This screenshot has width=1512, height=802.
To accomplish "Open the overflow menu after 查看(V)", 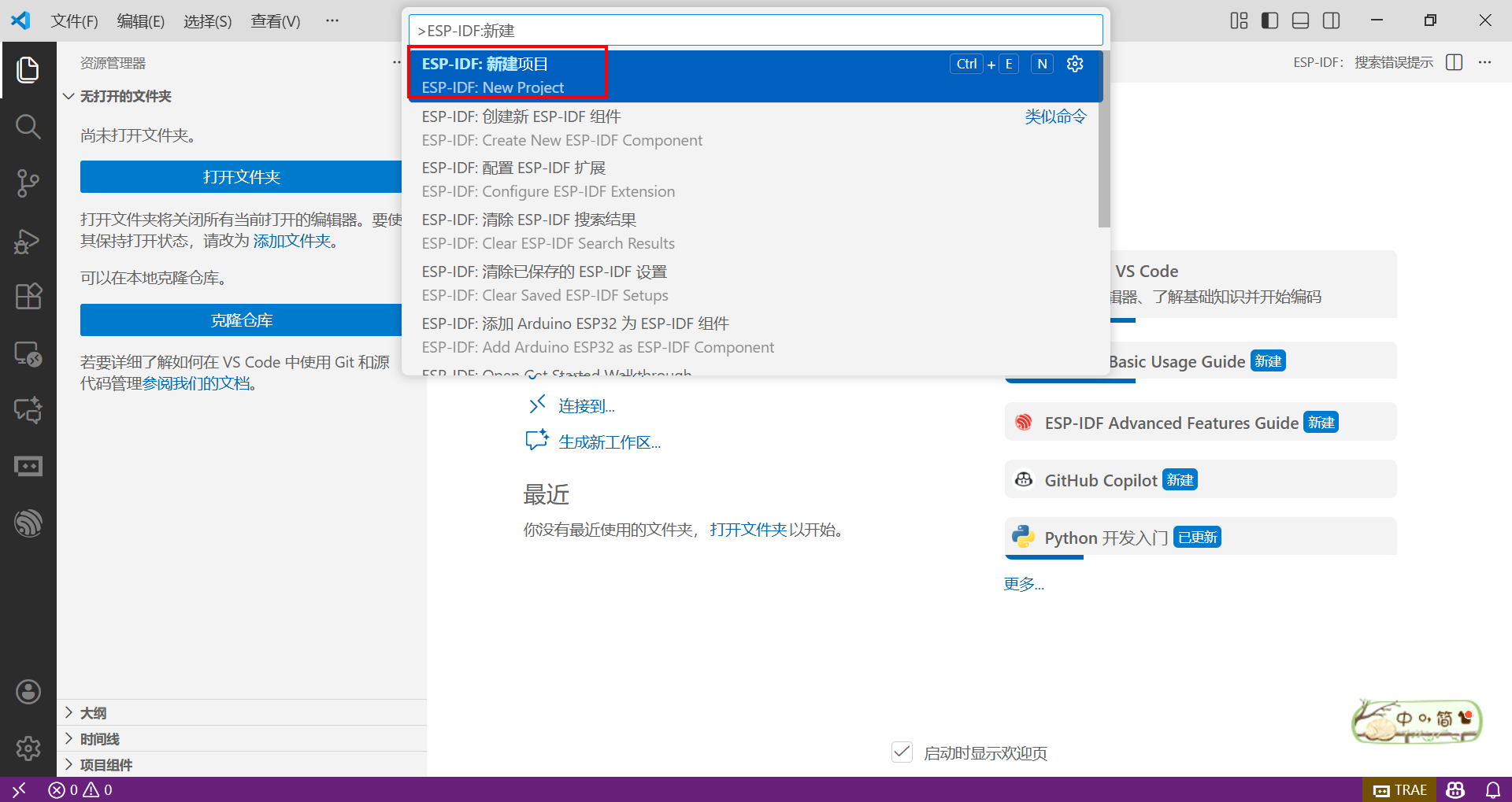I will pyautogui.click(x=332, y=20).
